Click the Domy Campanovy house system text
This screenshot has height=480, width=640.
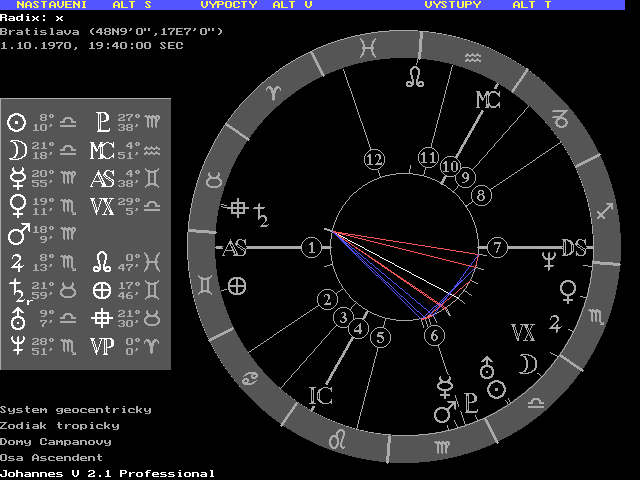coord(55,441)
